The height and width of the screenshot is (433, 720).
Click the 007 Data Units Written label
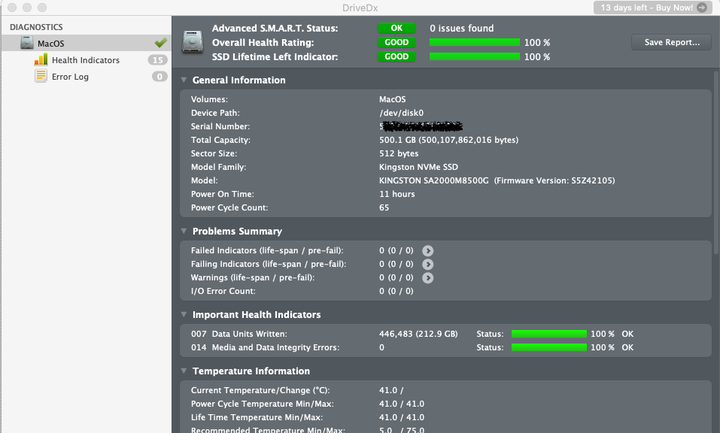coord(239,334)
